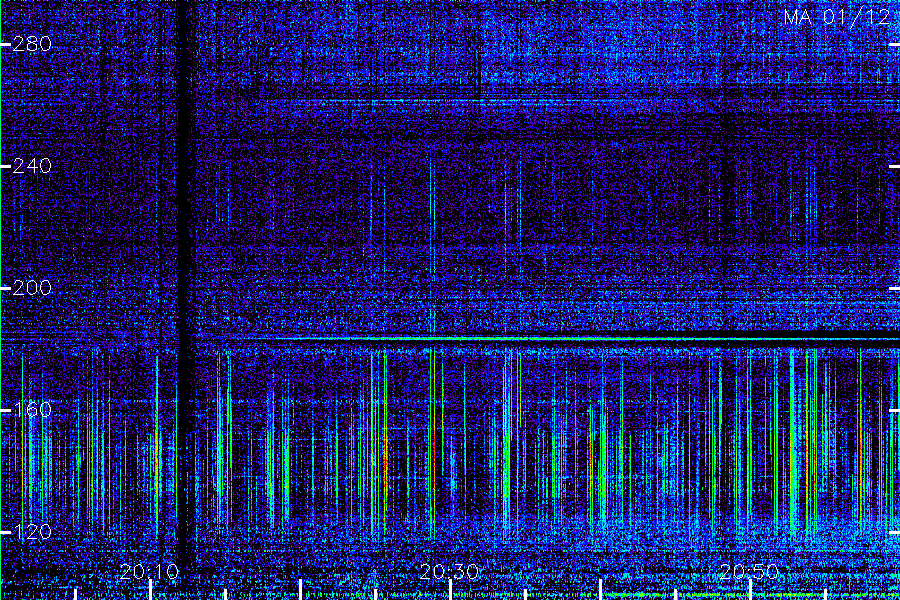Viewport: 900px width, 600px height.
Task: Click the 120 frequency axis label
Action: click(x=32, y=532)
